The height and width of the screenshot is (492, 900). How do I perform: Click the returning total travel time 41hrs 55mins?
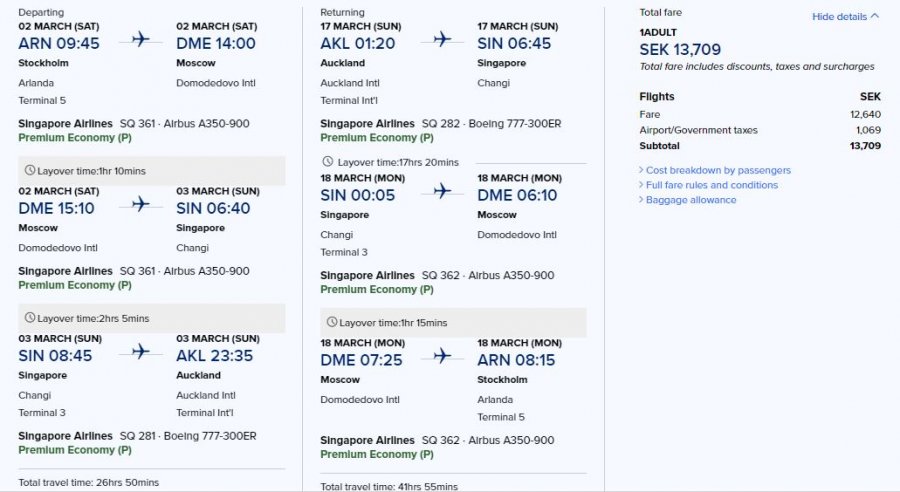click(x=389, y=486)
